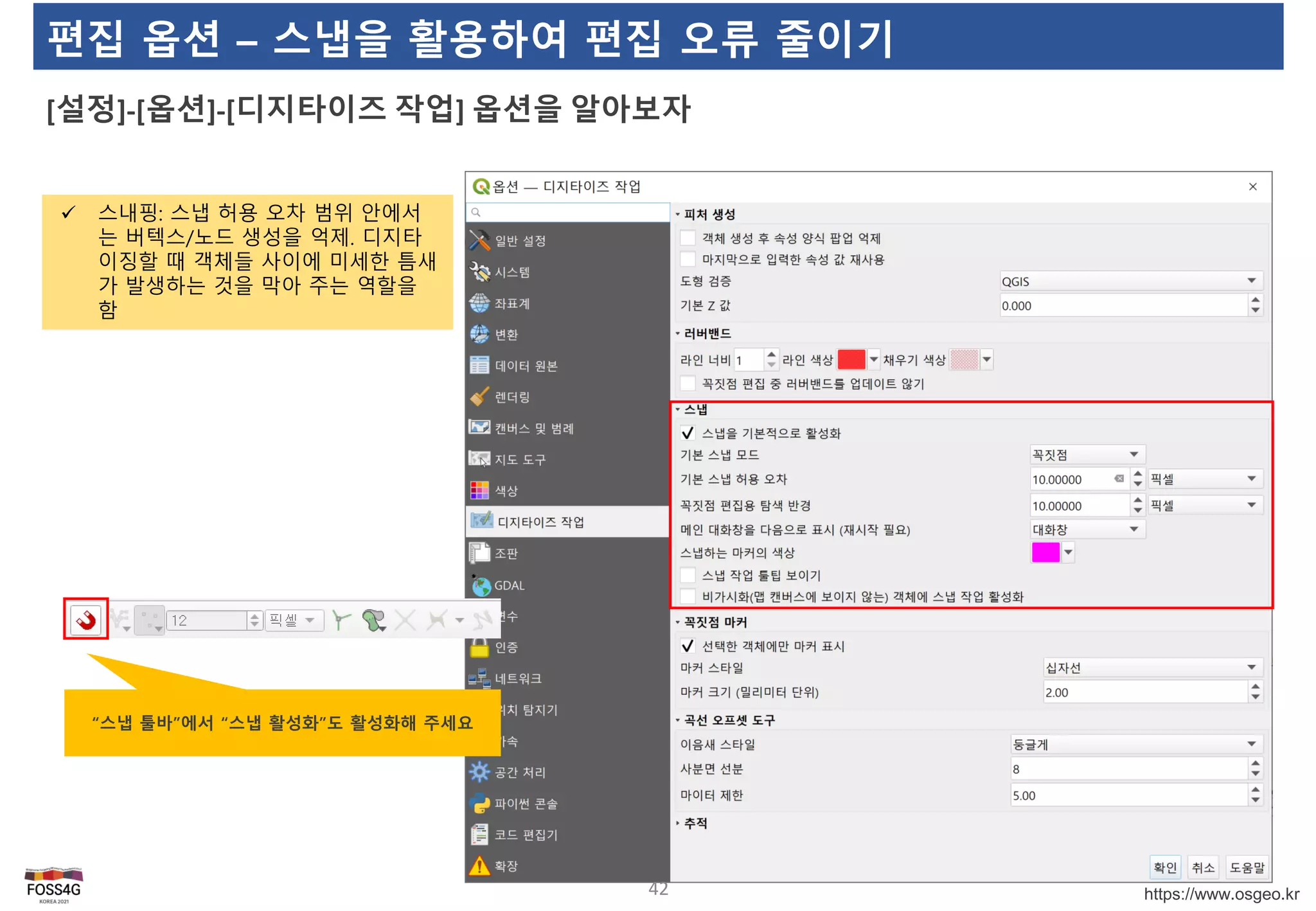Toggle 비가시화 객체에 스냅 작업 활성화 checkbox

(x=688, y=596)
